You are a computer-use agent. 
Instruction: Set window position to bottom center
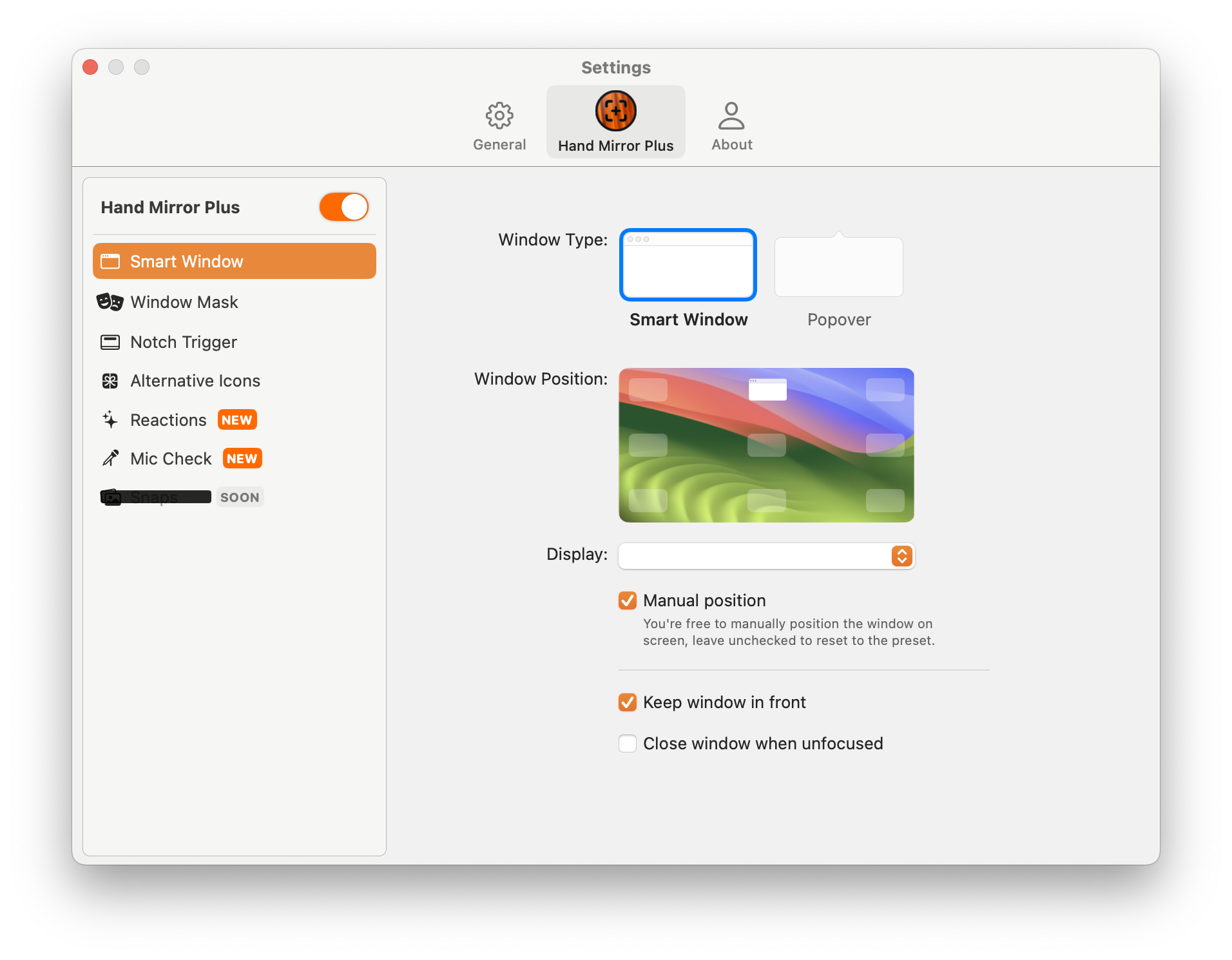766,501
